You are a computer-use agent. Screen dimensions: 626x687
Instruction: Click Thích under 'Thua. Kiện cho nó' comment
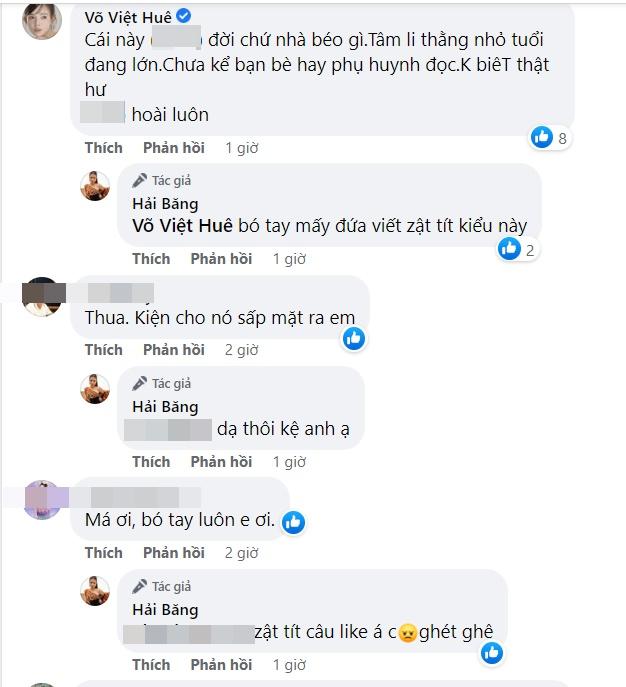(x=104, y=350)
